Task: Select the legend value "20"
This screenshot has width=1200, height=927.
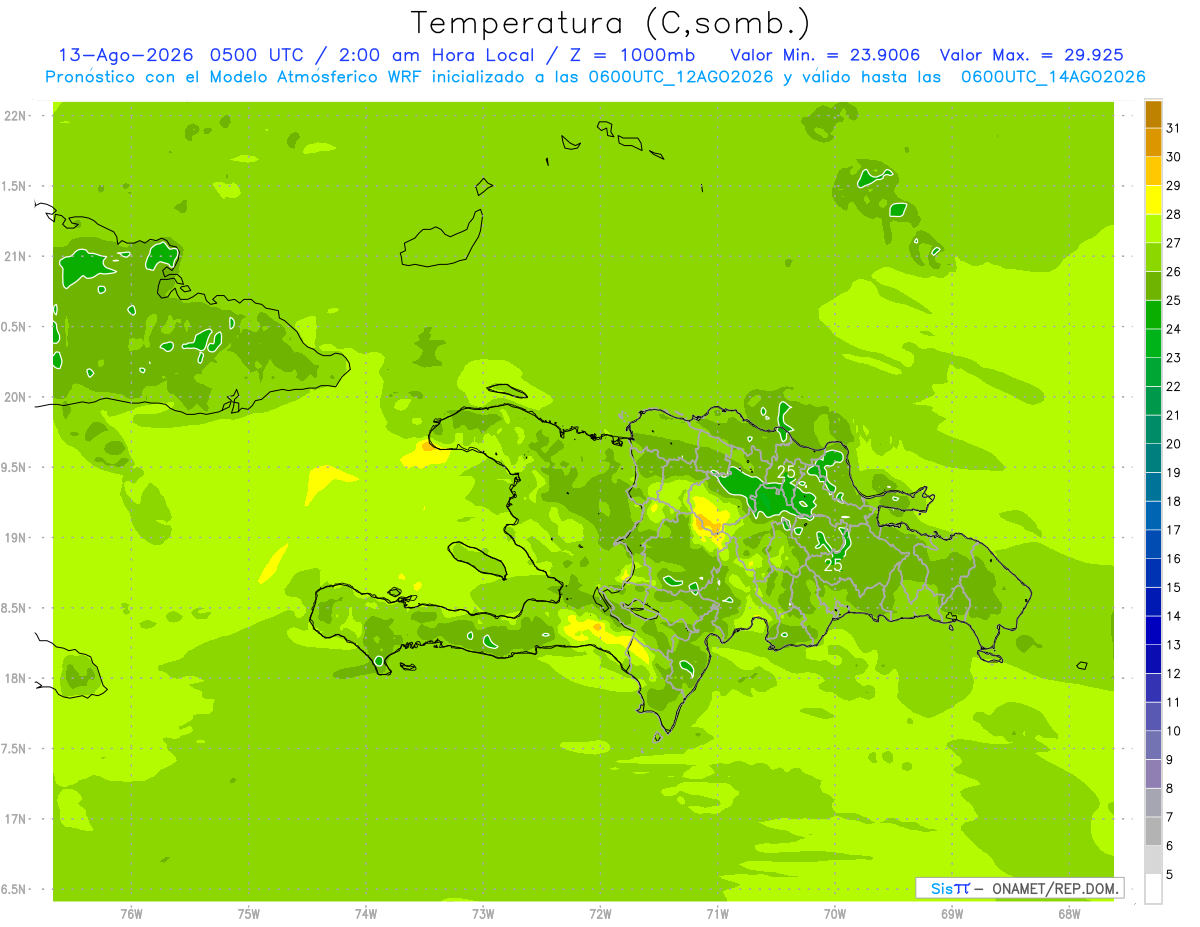Action: click(x=1173, y=444)
